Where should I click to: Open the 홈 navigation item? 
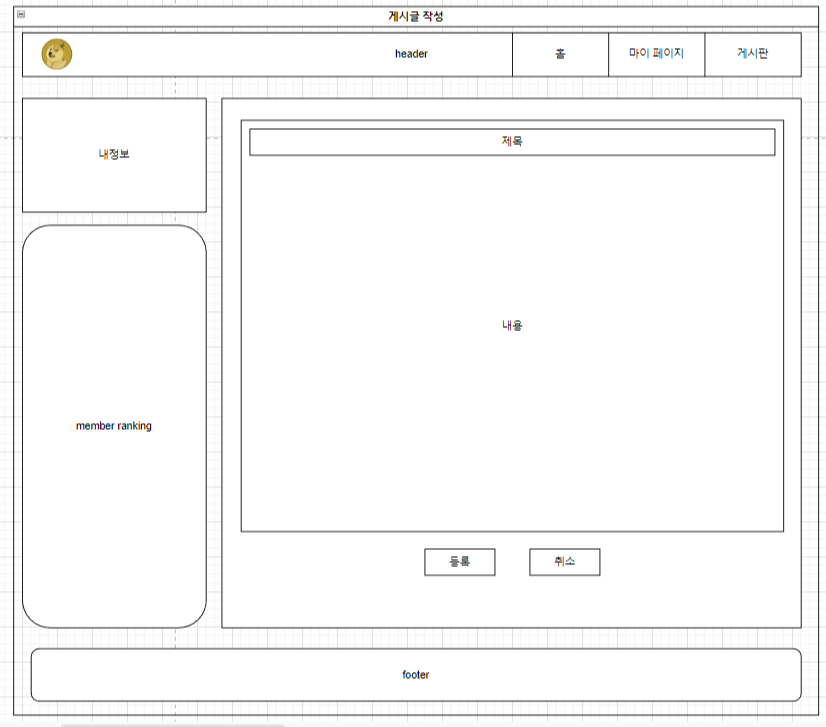click(x=560, y=54)
